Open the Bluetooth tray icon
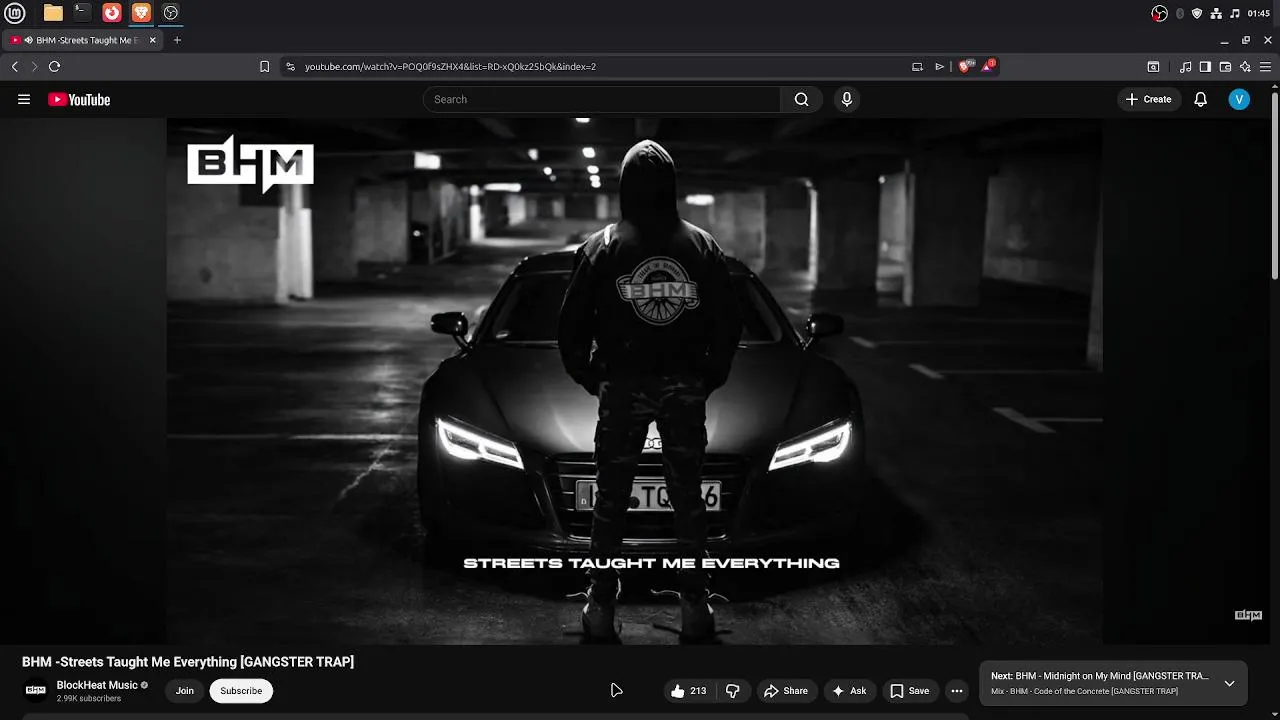The image size is (1280, 720). tap(1180, 13)
